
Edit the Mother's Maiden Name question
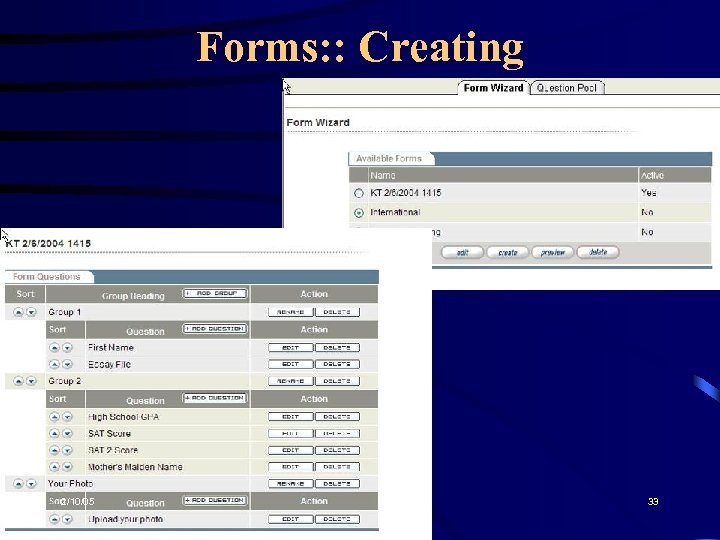pyautogui.click(x=291, y=467)
